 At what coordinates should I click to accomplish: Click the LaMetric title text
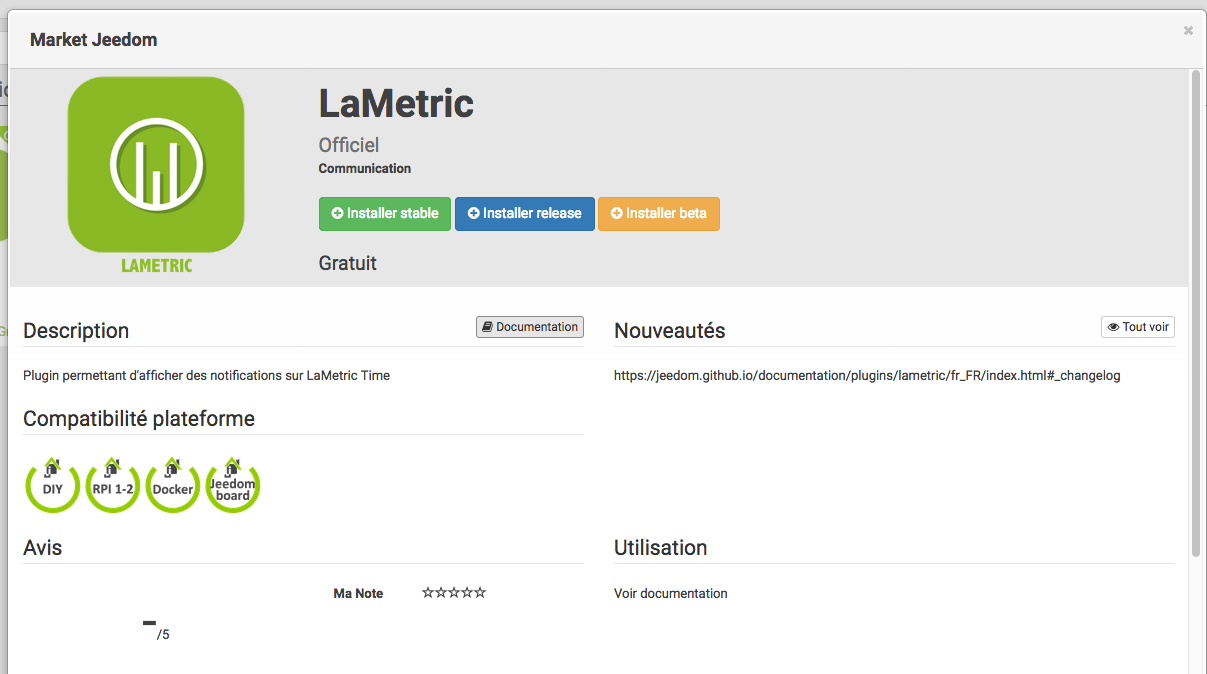coord(396,103)
